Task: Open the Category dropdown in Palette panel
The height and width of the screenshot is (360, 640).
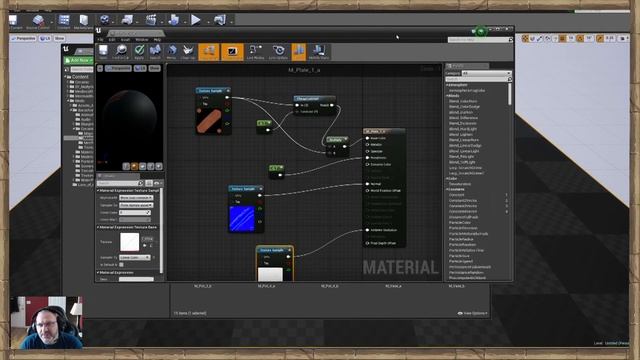Action: point(486,73)
